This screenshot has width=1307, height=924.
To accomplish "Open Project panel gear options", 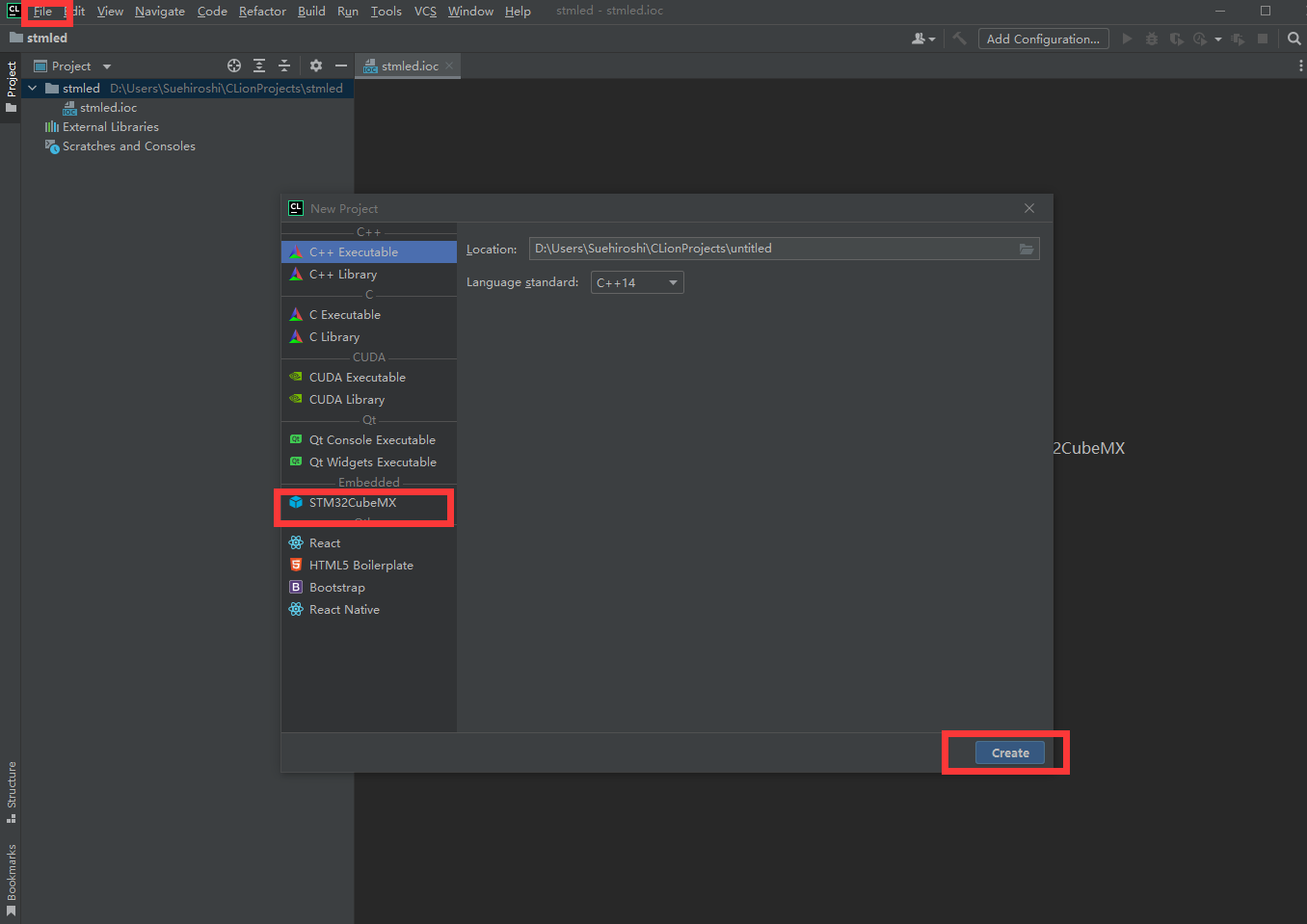I will [316, 66].
